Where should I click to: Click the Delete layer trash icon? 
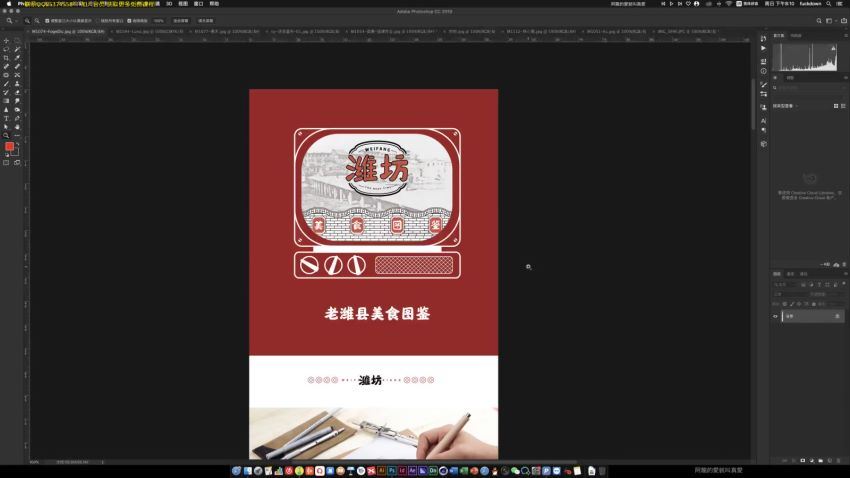pyautogui.click(x=838, y=461)
